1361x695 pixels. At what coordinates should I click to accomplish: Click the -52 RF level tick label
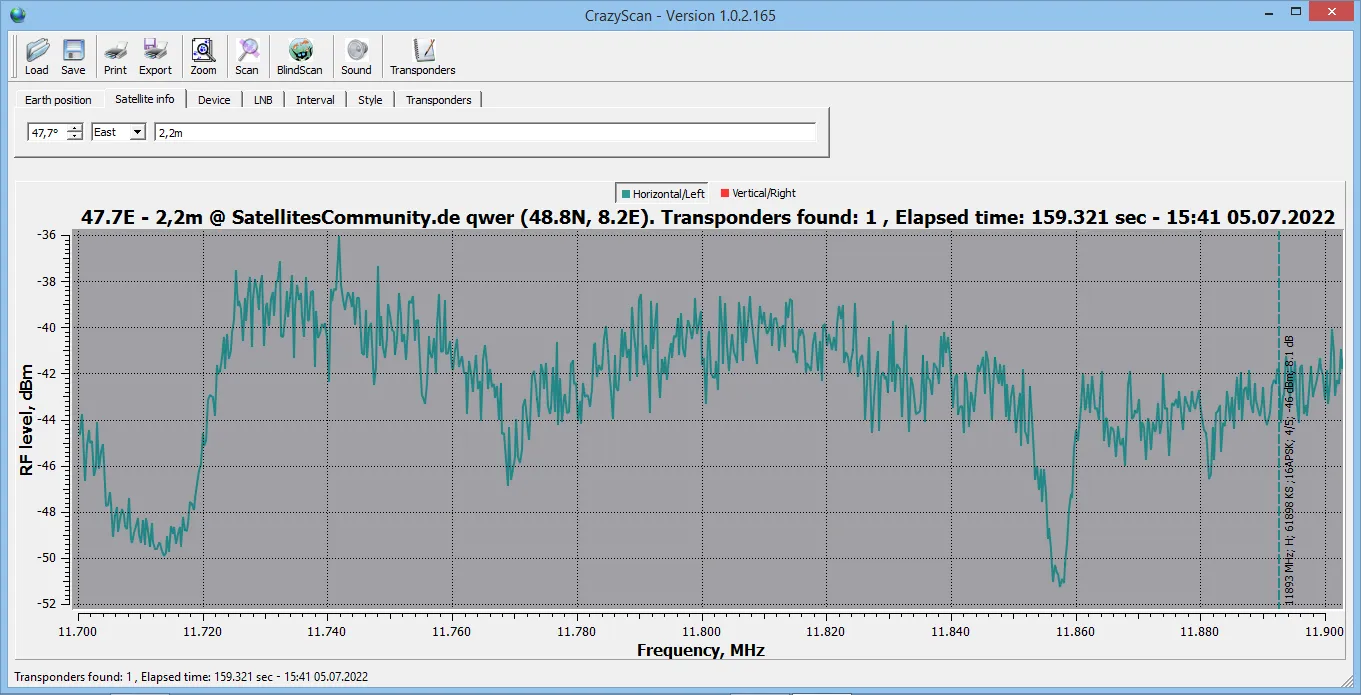click(48, 604)
